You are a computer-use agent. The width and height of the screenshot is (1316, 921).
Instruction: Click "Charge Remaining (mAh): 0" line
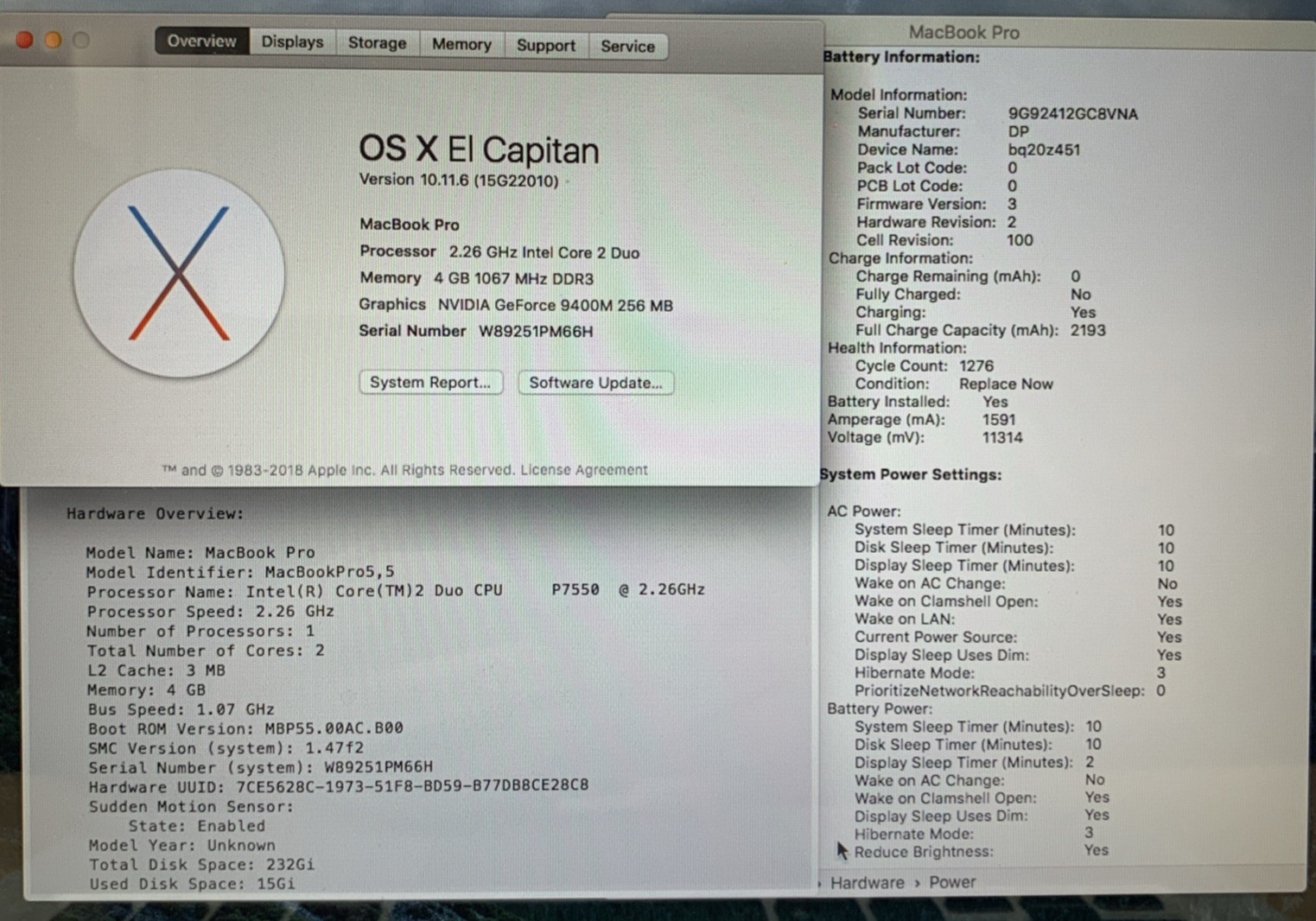[968, 276]
